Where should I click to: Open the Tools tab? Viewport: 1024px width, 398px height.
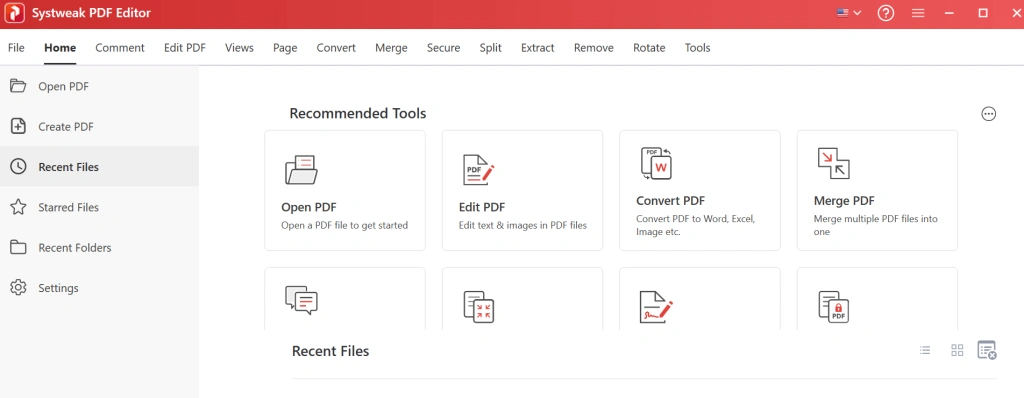(697, 48)
